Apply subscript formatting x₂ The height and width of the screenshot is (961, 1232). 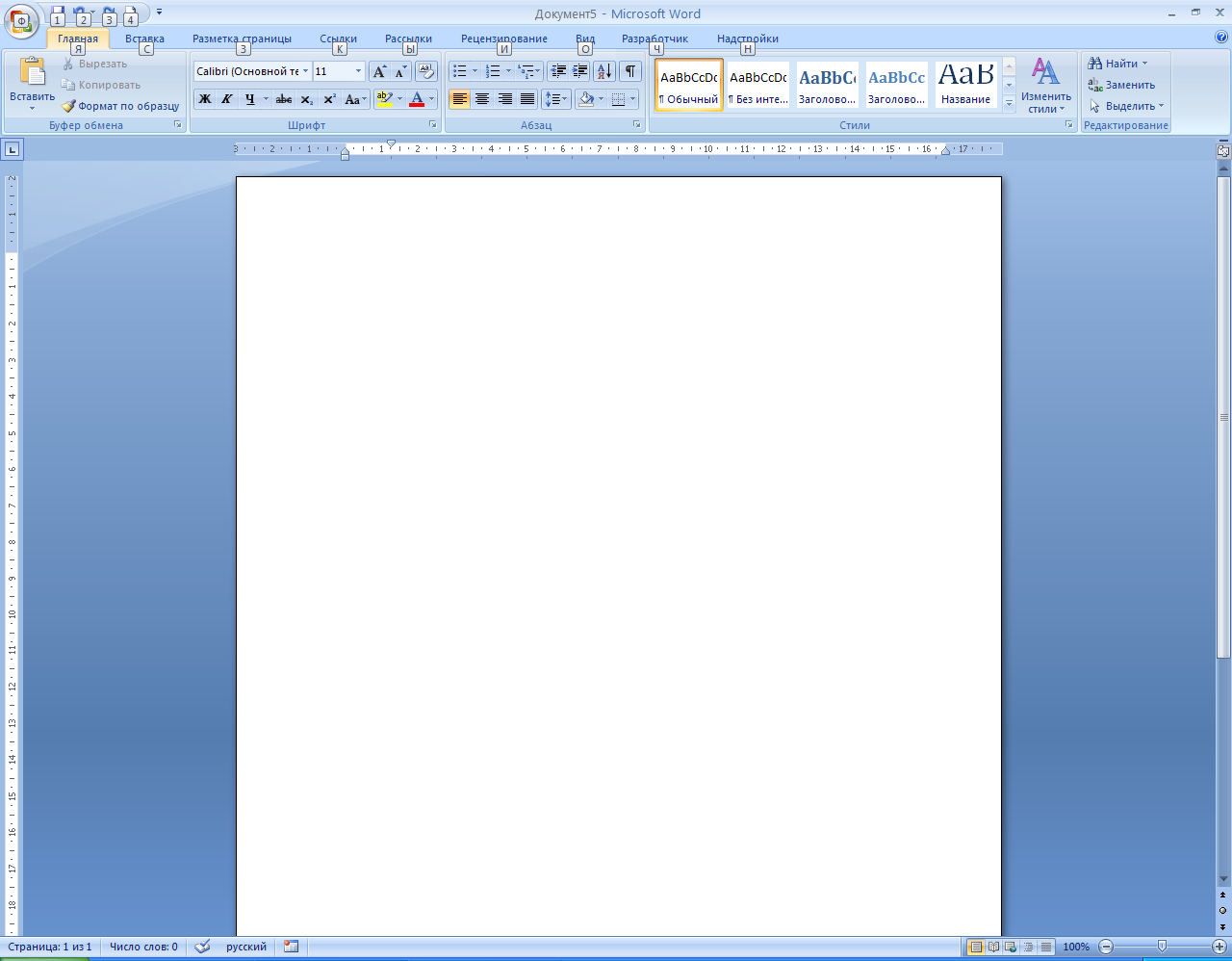point(306,99)
